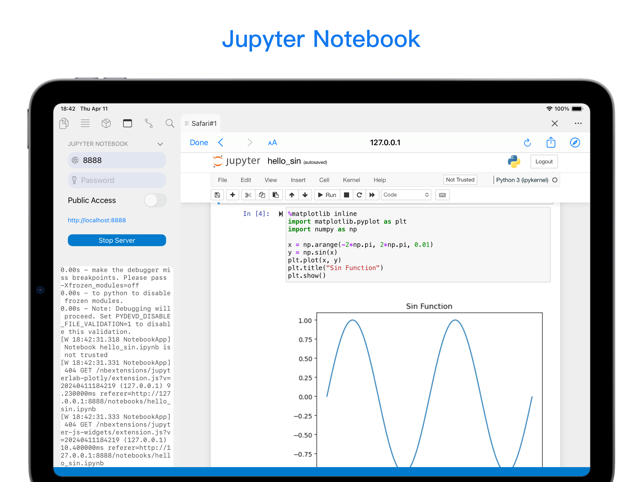This screenshot has height=482, width=643.
Task: Restart kernel and run all fast-forward icon
Action: [372, 195]
